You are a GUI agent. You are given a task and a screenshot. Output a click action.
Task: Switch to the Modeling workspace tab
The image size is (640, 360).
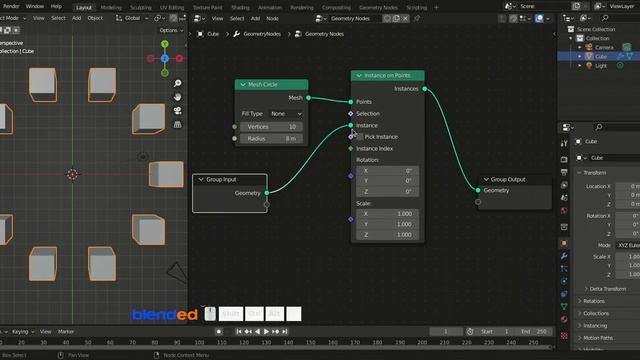pos(111,7)
